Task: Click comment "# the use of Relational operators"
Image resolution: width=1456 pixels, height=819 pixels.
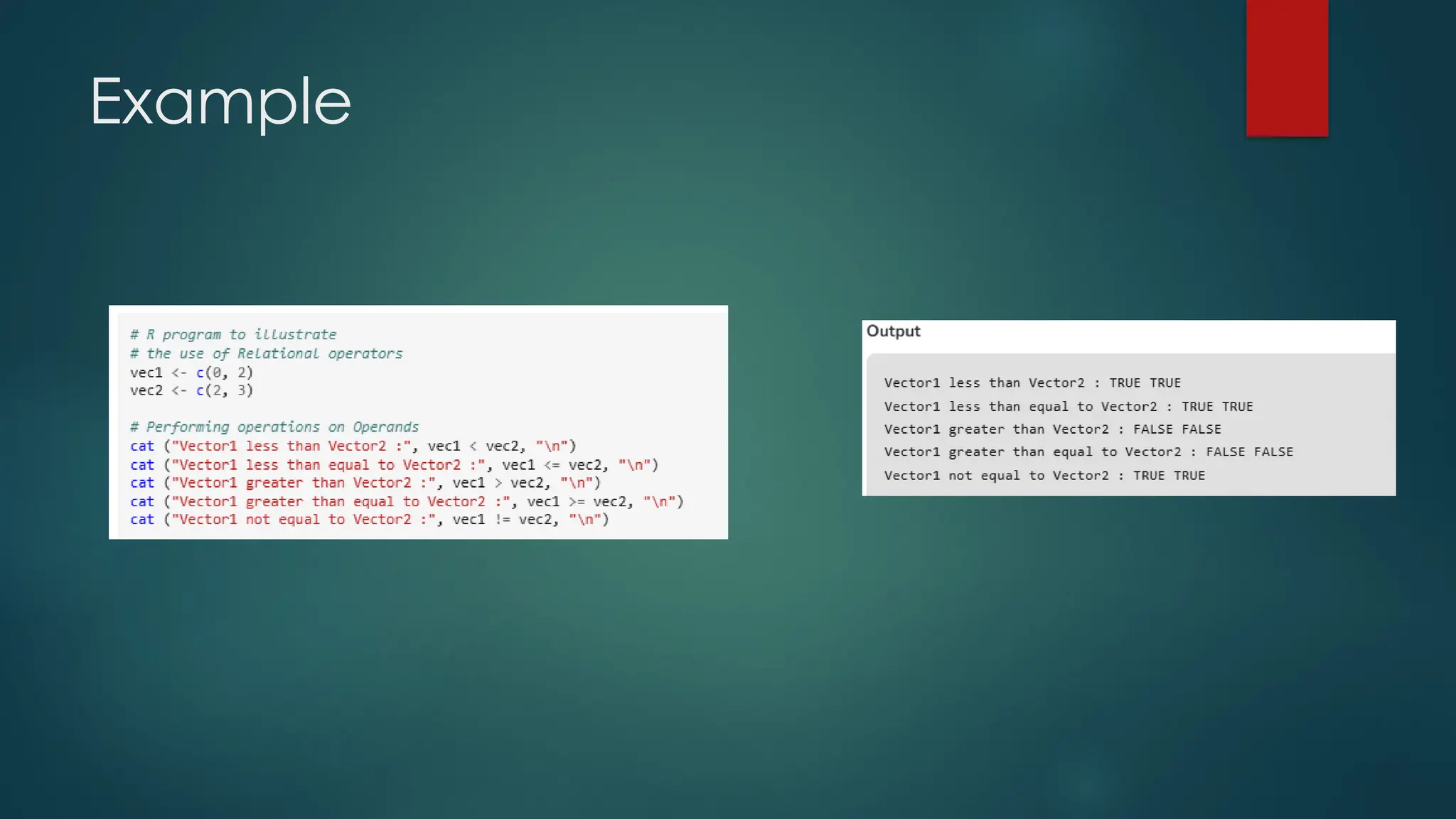Action: click(266, 354)
